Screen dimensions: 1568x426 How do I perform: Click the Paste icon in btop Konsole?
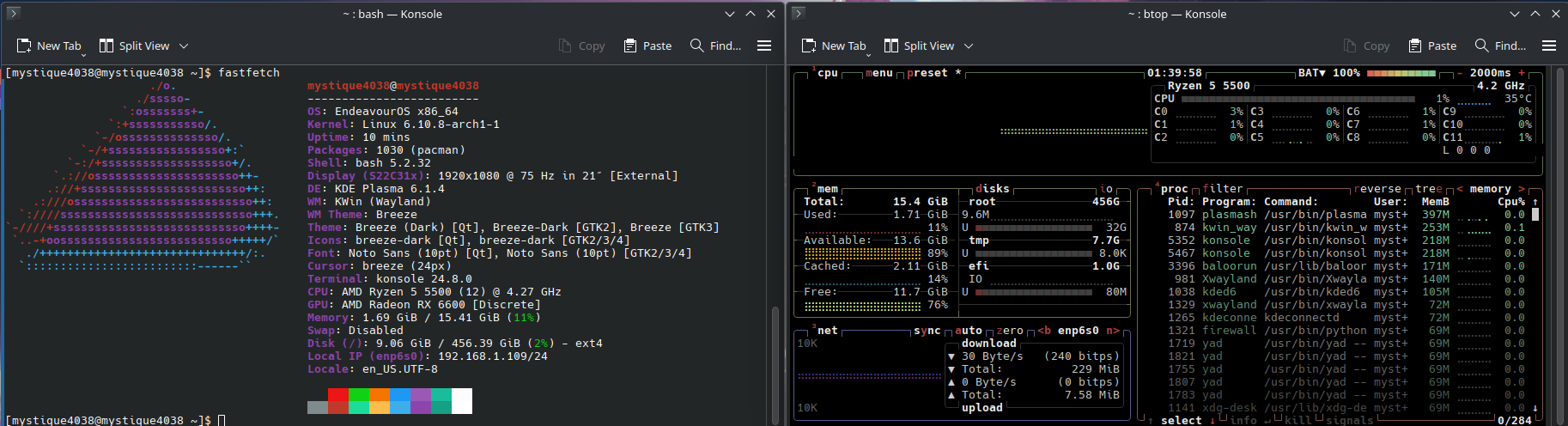click(1415, 46)
